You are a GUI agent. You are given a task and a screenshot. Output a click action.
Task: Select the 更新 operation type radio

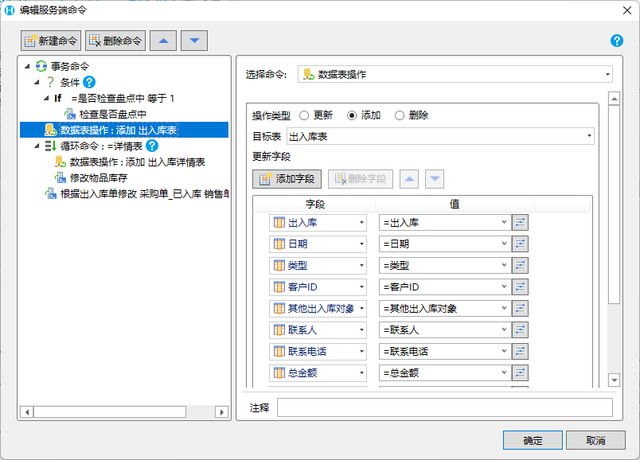pyautogui.click(x=304, y=116)
